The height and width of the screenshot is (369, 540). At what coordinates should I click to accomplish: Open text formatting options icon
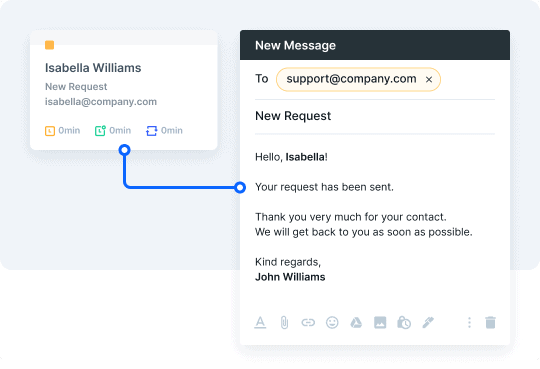pos(260,322)
